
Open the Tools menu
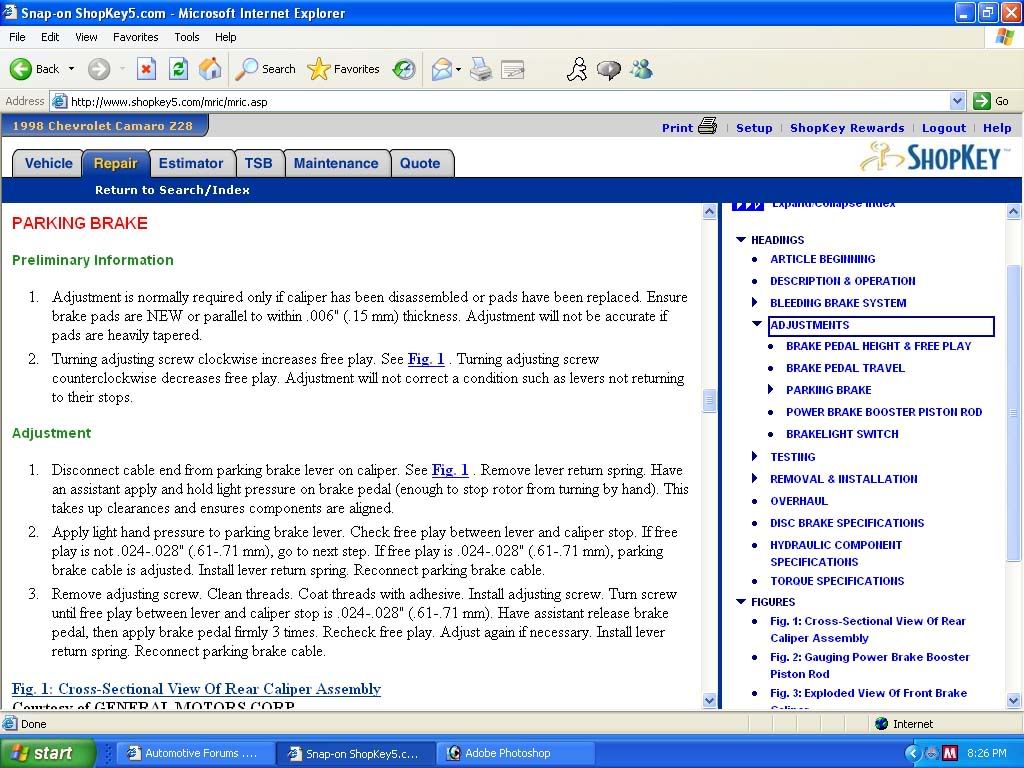[187, 37]
